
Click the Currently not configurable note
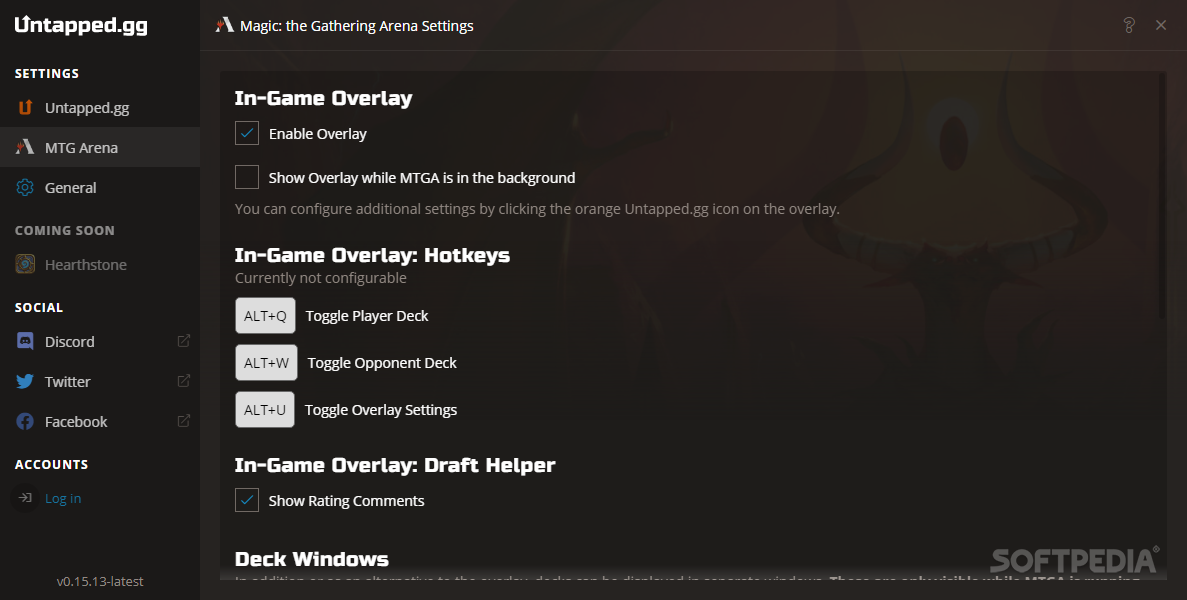pos(321,278)
